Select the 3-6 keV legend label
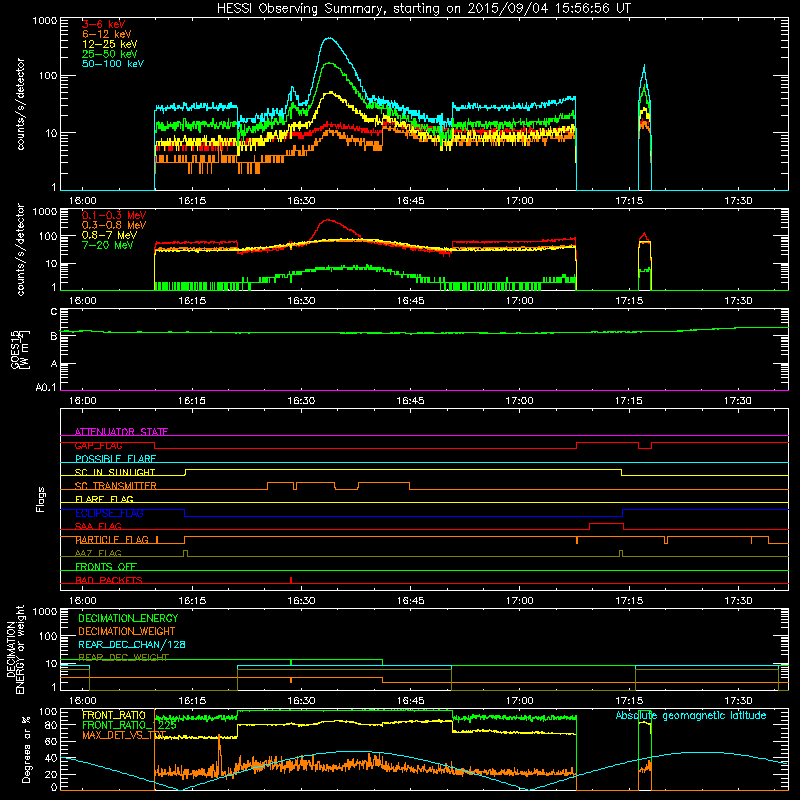800x800 pixels. (x=103, y=24)
